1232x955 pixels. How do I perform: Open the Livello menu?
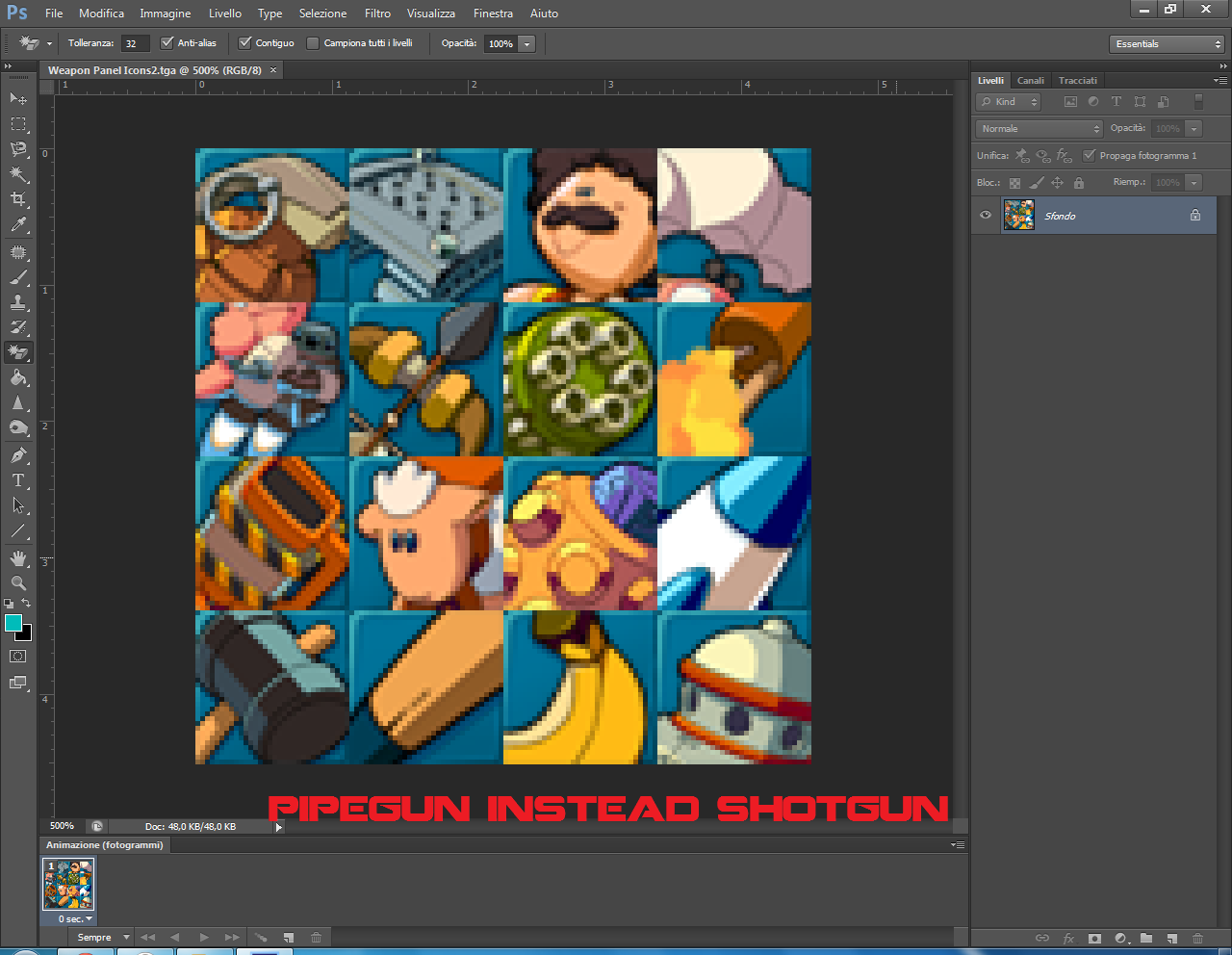point(225,13)
